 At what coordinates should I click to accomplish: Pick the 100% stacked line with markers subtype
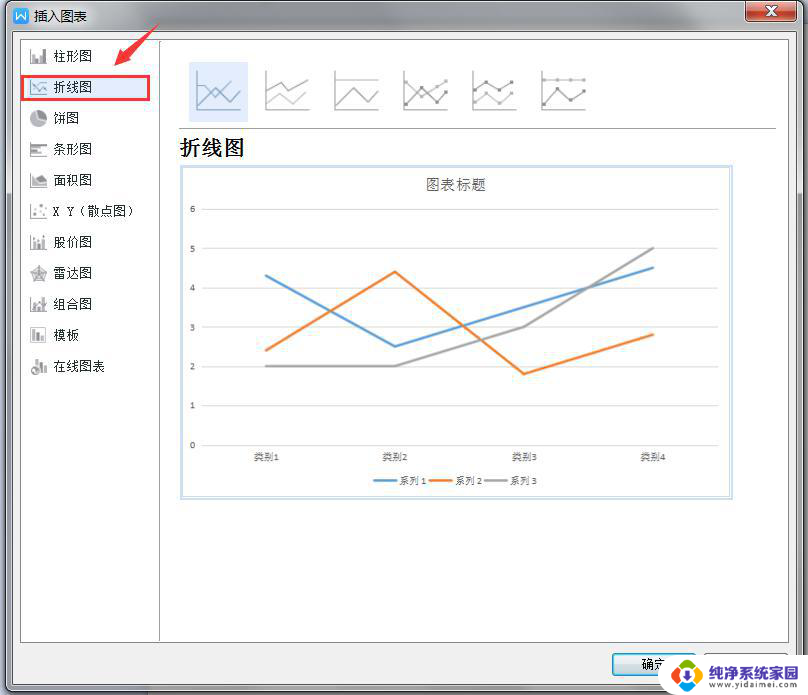tap(563, 92)
